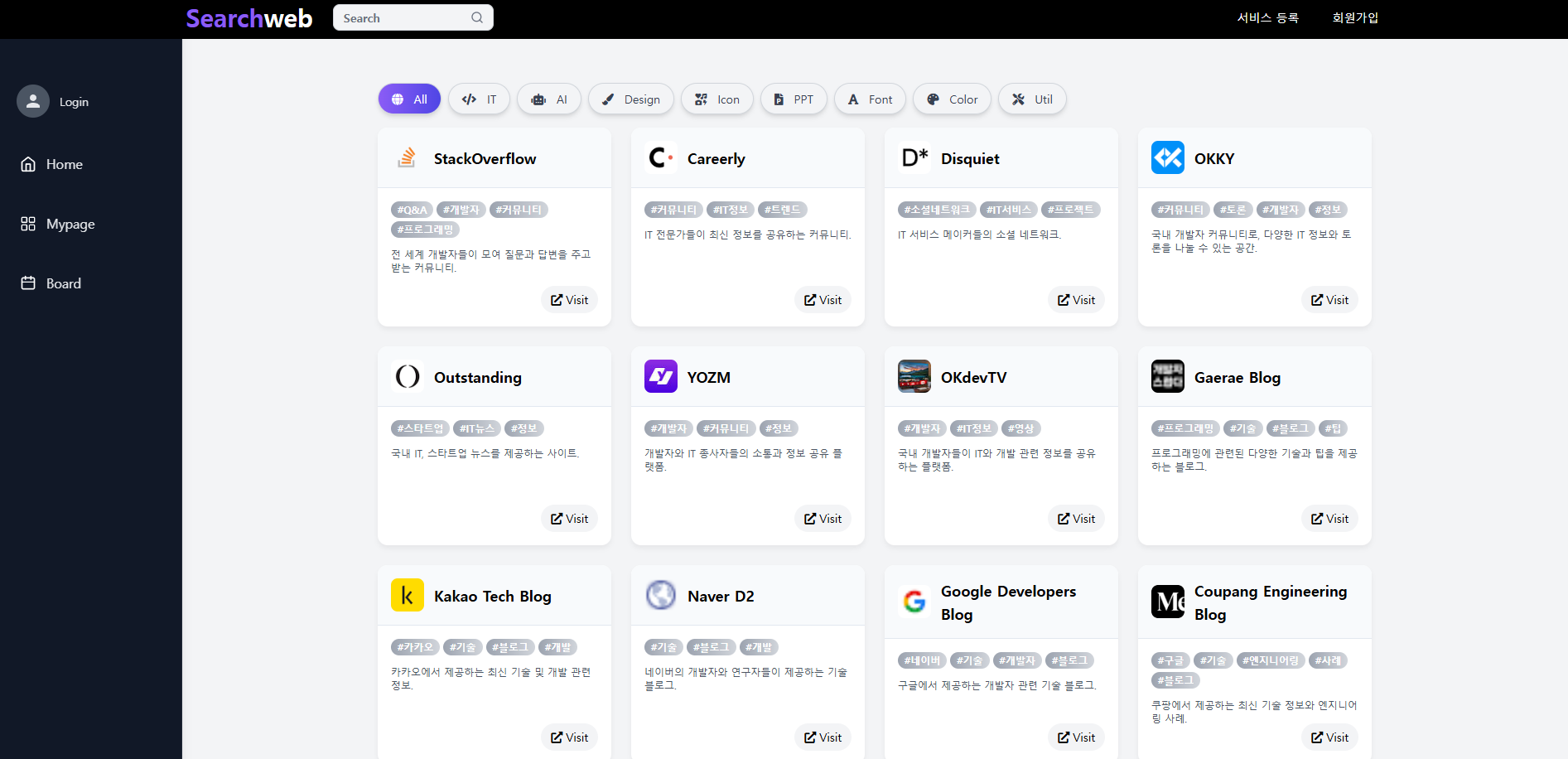Visit the OKKY site
Image resolution: width=1568 pixels, height=759 pixels.
[1329, 300]
